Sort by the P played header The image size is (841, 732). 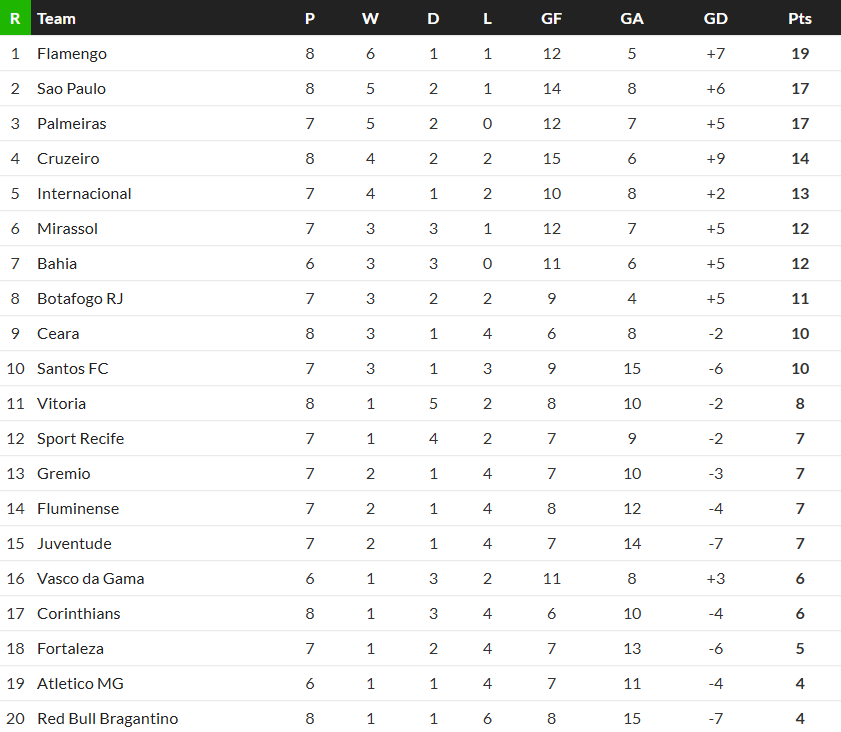[x=309, y=19]
